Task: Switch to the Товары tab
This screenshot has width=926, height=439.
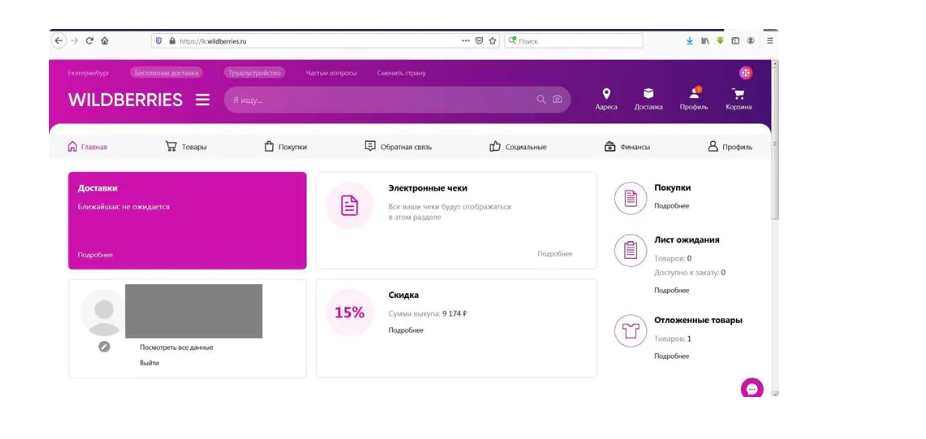Action: (186, 147)
